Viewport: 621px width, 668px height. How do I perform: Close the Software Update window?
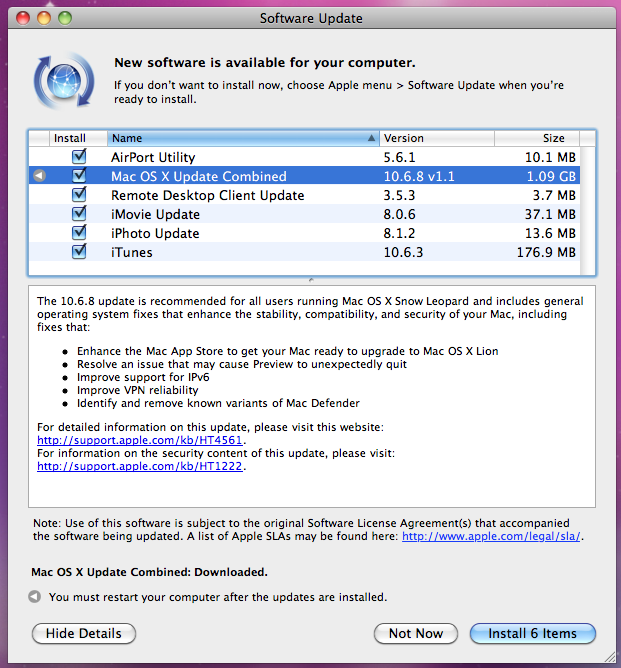pos(23,18)
